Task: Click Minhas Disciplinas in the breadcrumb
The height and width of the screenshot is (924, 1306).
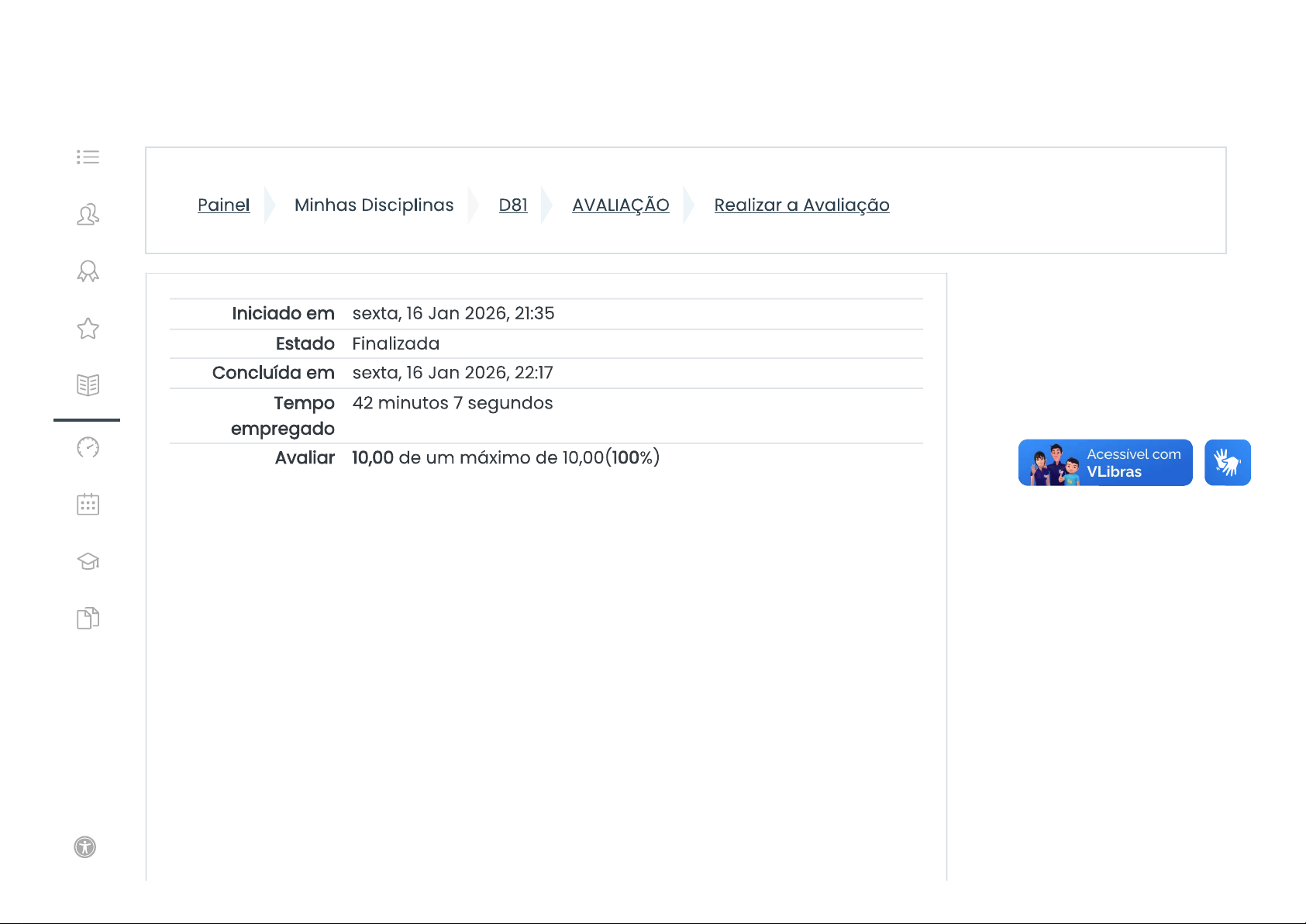Action: coord(374,205)
